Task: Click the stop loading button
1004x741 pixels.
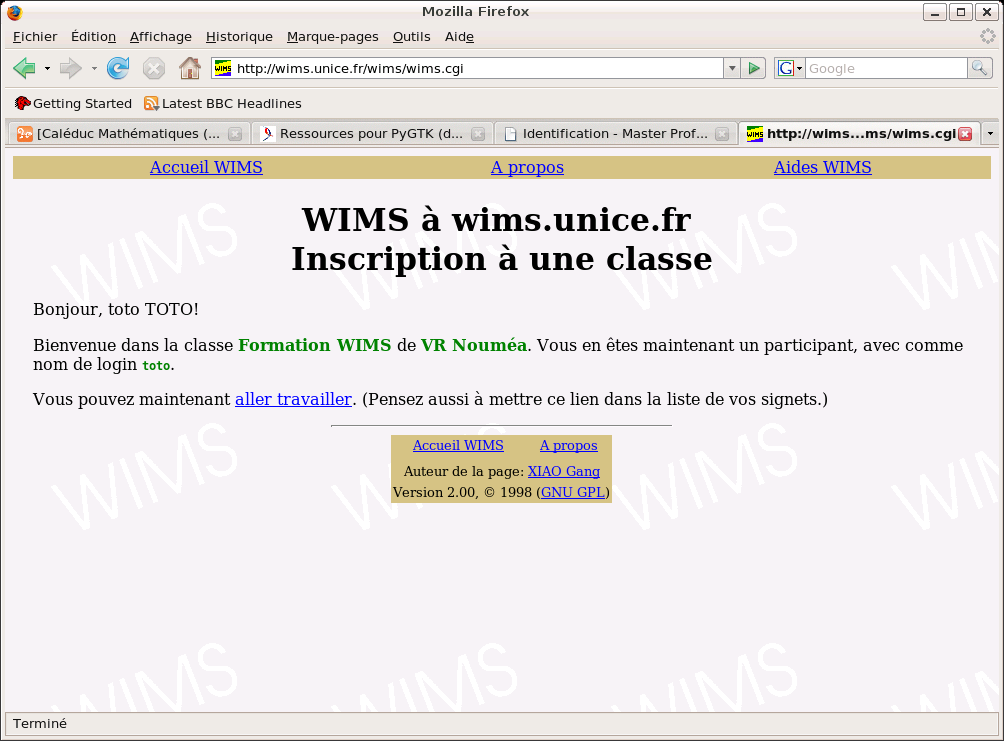Action: (154, 68)
